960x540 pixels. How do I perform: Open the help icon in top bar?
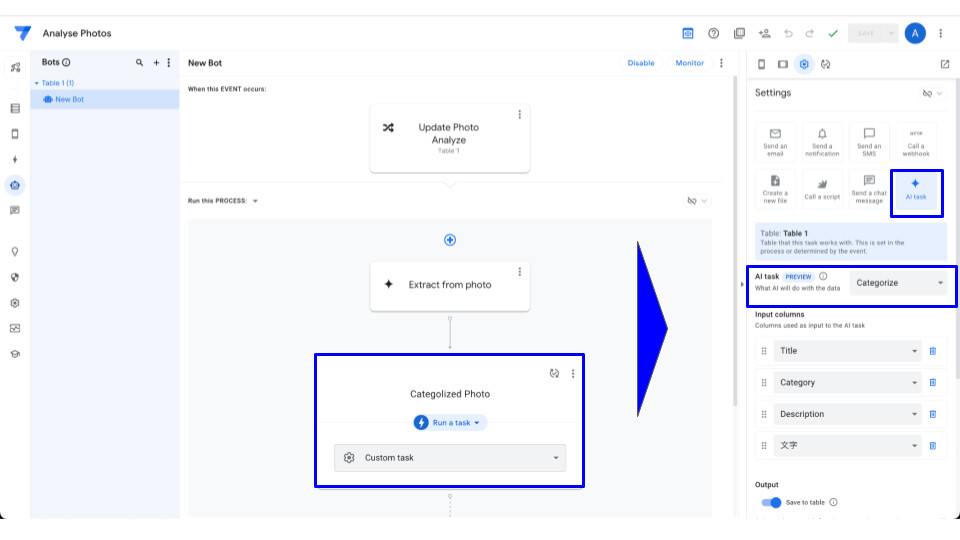[714, 33]
